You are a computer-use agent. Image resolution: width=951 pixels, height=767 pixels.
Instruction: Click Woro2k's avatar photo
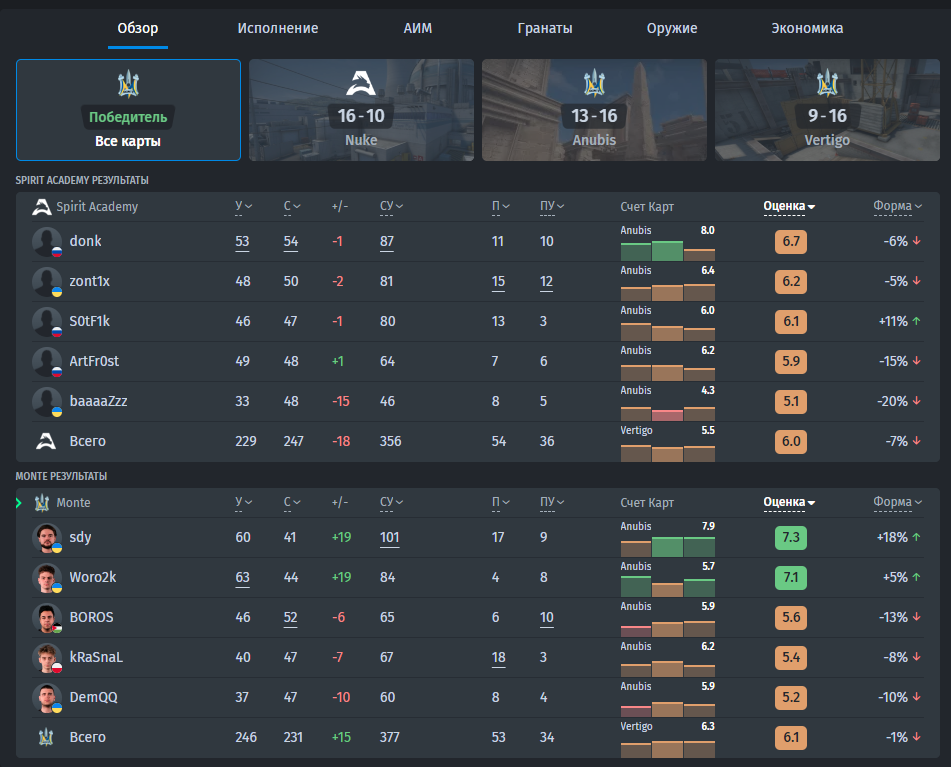[x=47, y=577]
